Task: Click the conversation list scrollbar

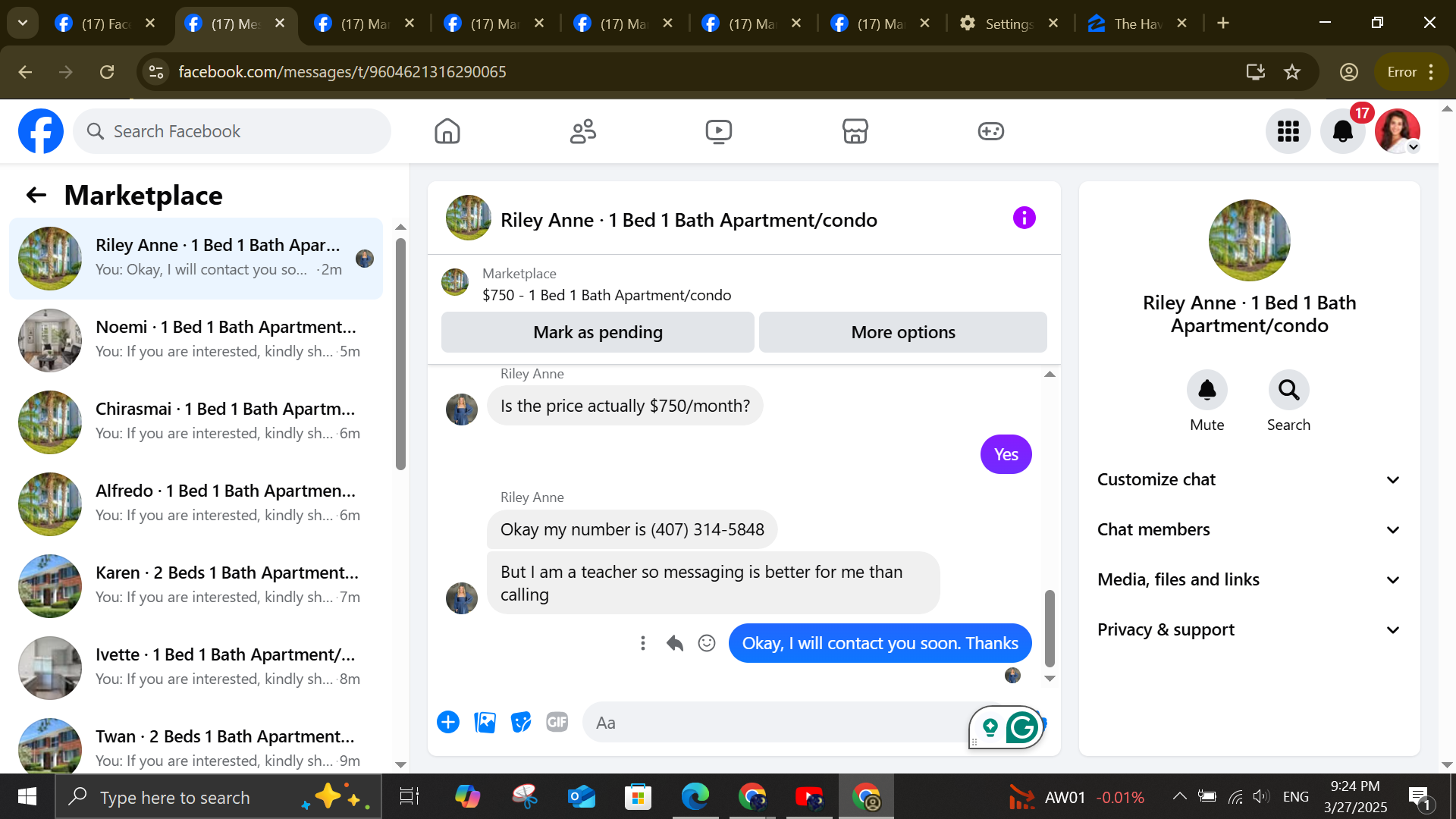Action: pyautogui.click(x=401, y=353)
